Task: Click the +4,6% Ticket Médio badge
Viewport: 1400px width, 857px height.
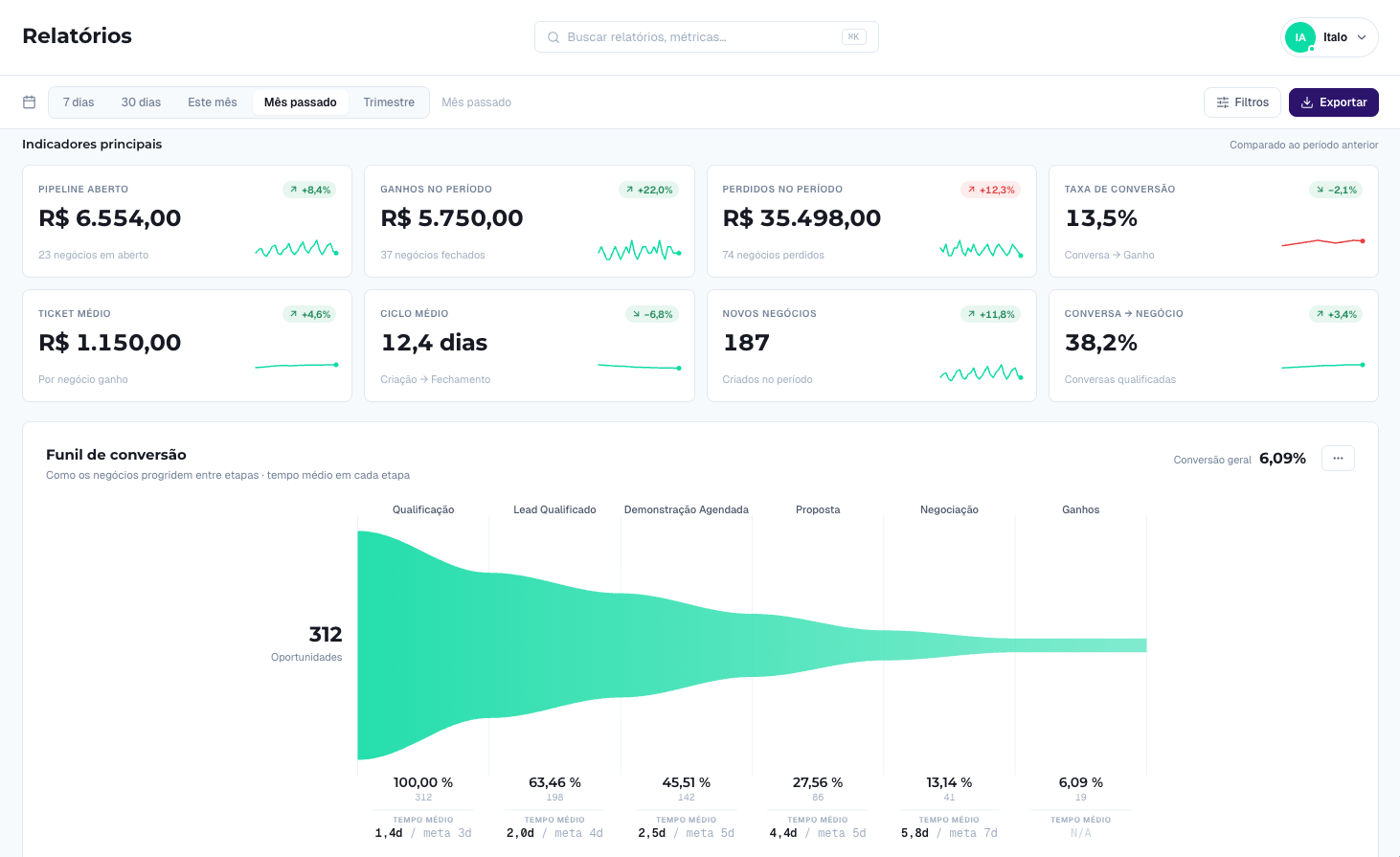Action: [x=309, y=314]
